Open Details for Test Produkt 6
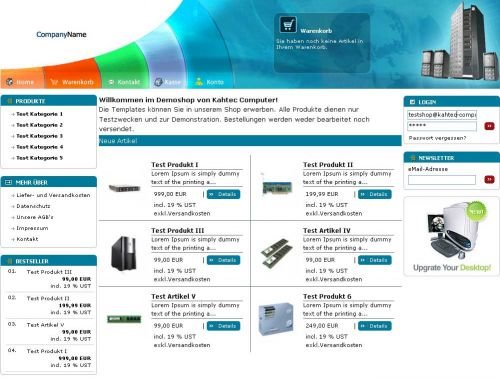 [x=375, y=326]
